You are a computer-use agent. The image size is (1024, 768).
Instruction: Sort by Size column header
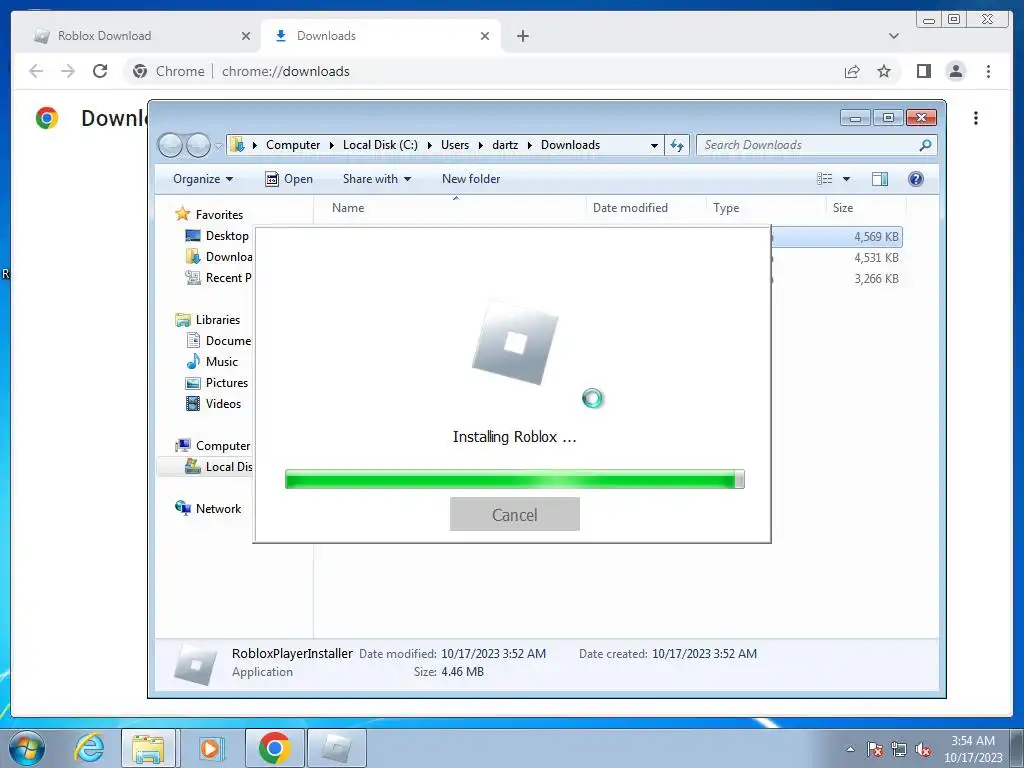pyautogui.click(x=866, y=208)
